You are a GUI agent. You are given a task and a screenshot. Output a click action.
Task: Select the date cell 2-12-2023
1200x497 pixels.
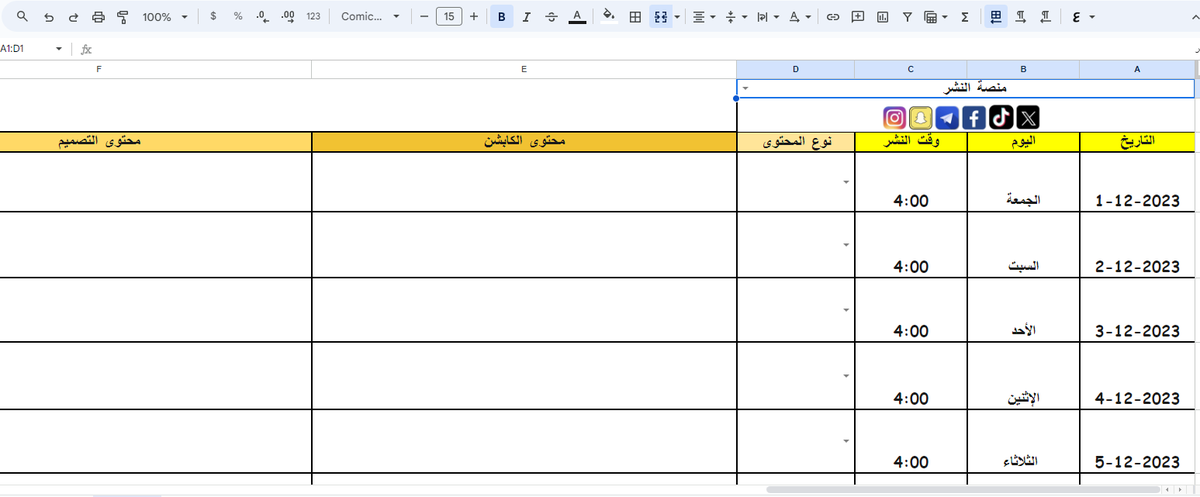click(1137, 245)
